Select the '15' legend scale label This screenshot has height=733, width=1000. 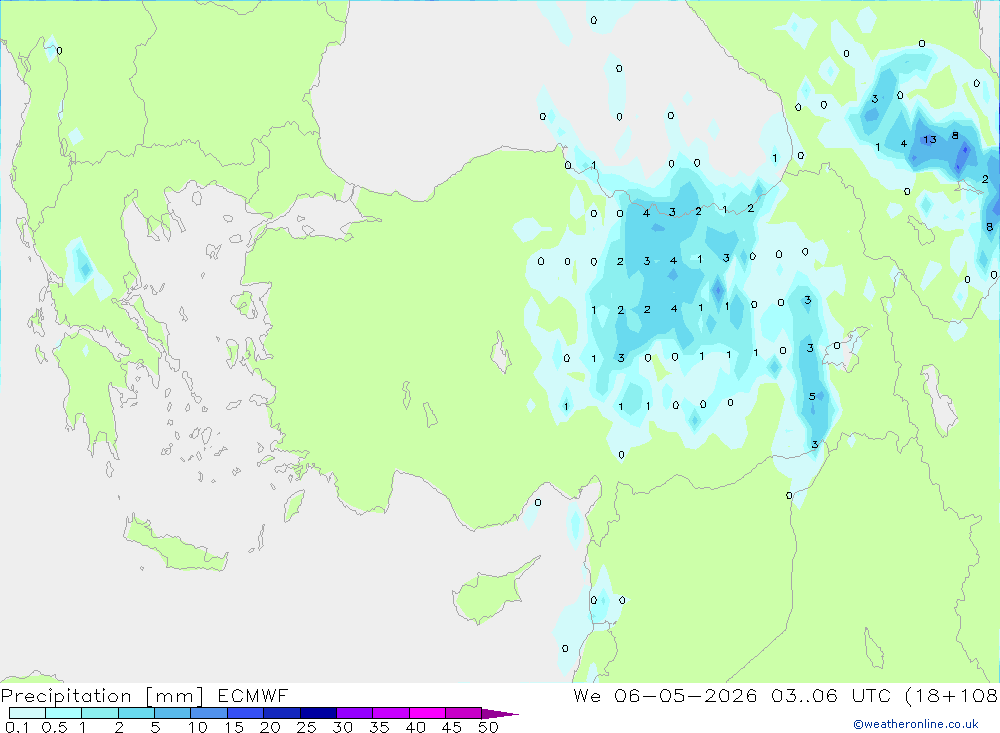[234, 727]
